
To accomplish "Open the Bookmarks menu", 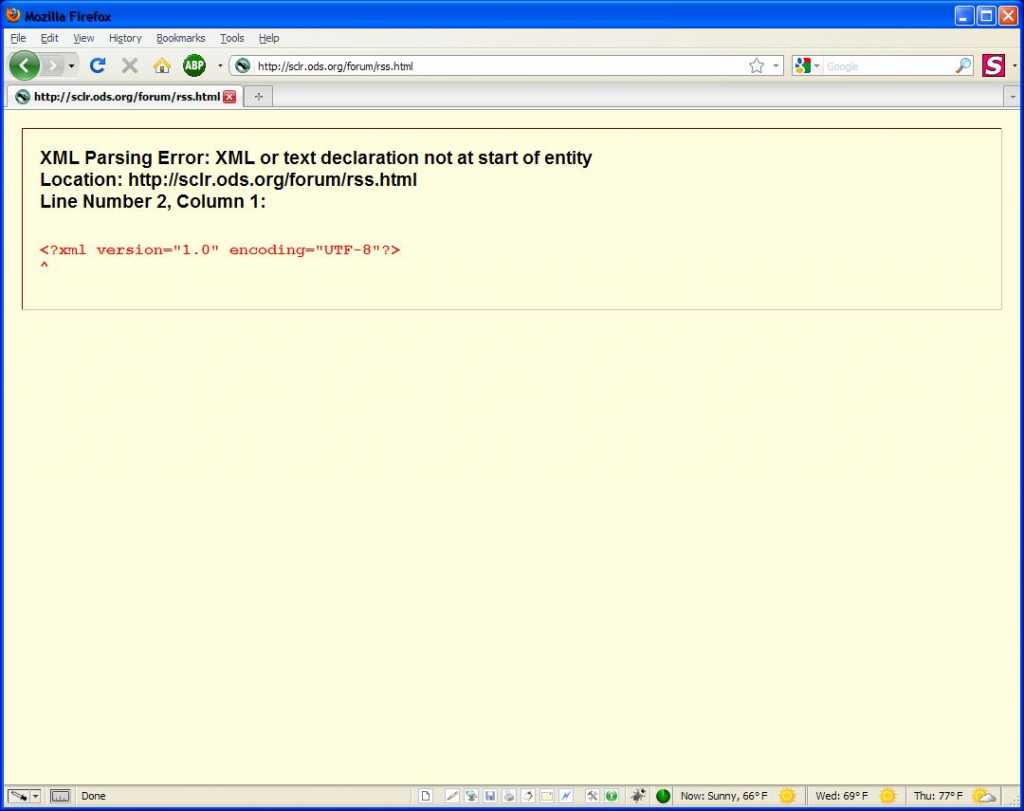I will 181,38.
